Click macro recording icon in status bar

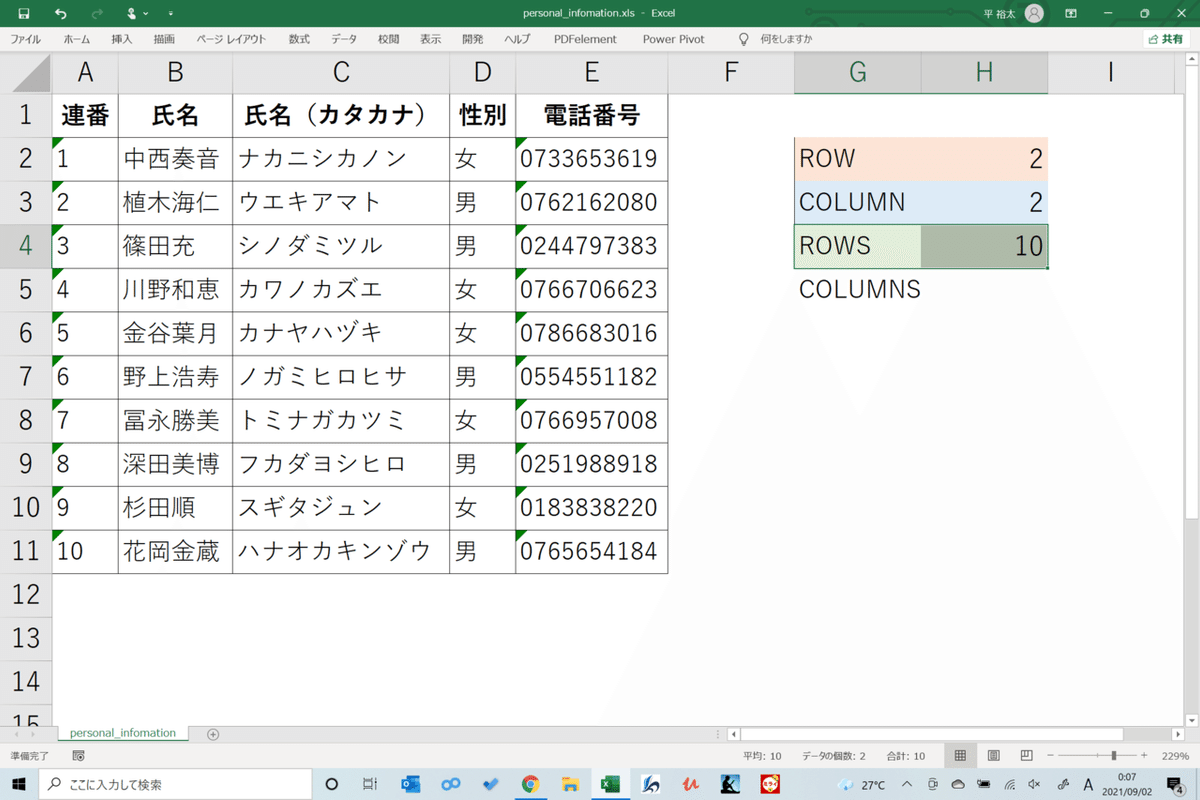pos(79,756)
